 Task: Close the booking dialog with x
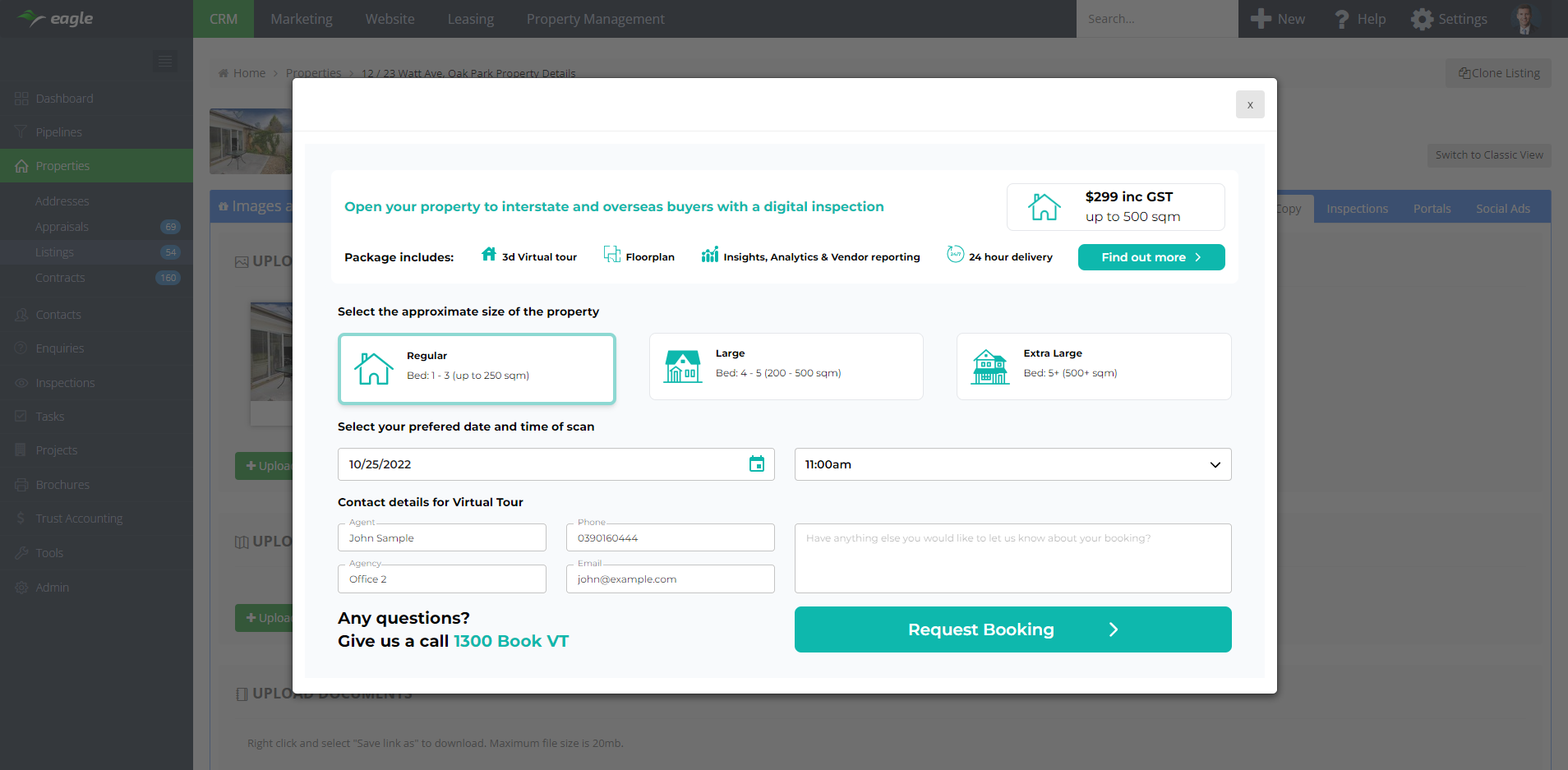coord(1249,104)
